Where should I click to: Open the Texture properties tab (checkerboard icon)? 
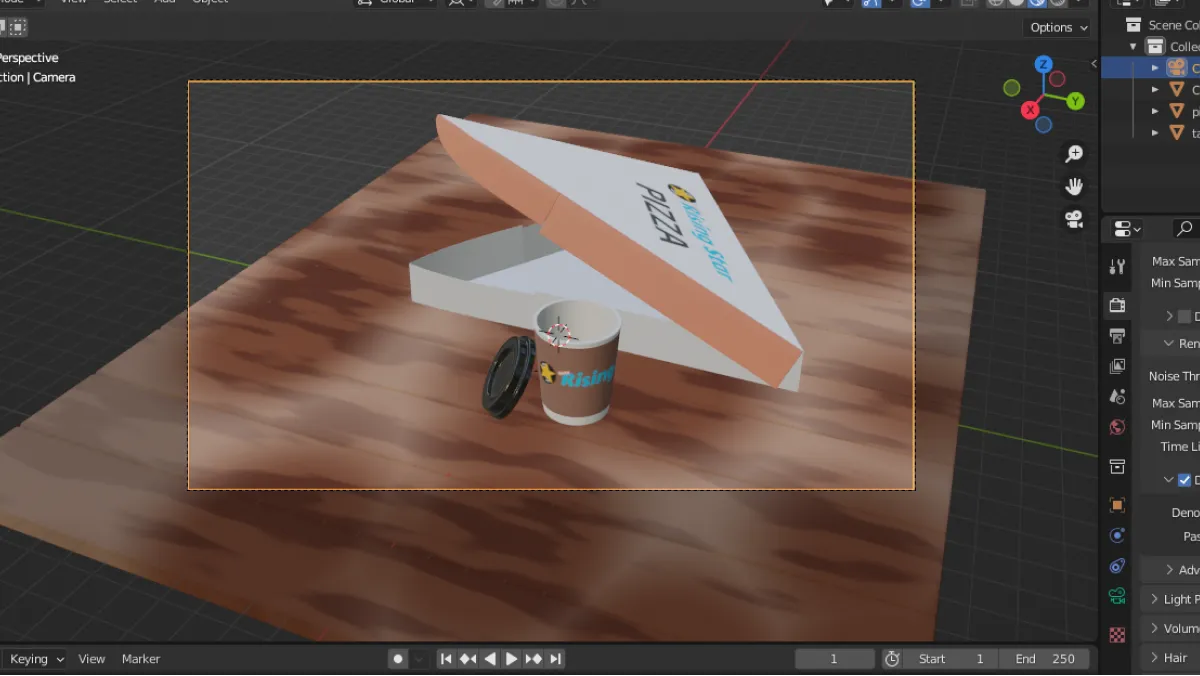pos(1118,635)
